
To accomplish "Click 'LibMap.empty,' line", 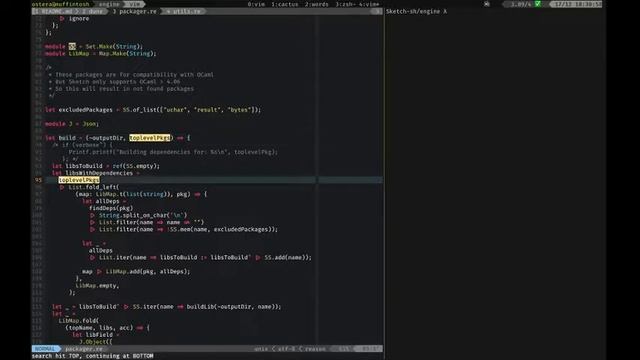I will (x=97, y=286).
